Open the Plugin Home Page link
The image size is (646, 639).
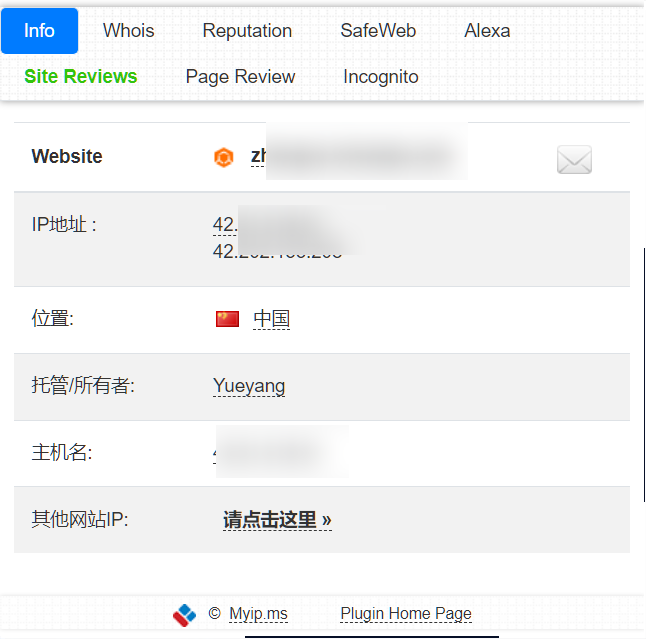[405, 614]
